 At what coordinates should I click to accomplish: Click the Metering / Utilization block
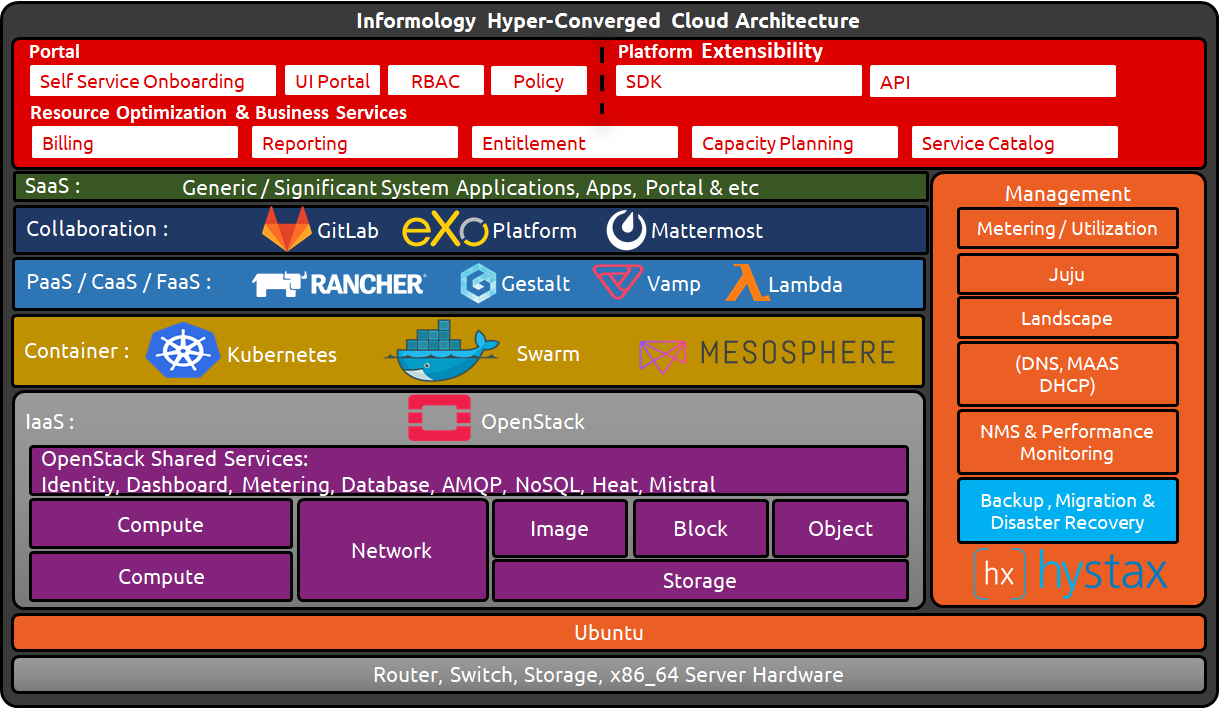1067,228
